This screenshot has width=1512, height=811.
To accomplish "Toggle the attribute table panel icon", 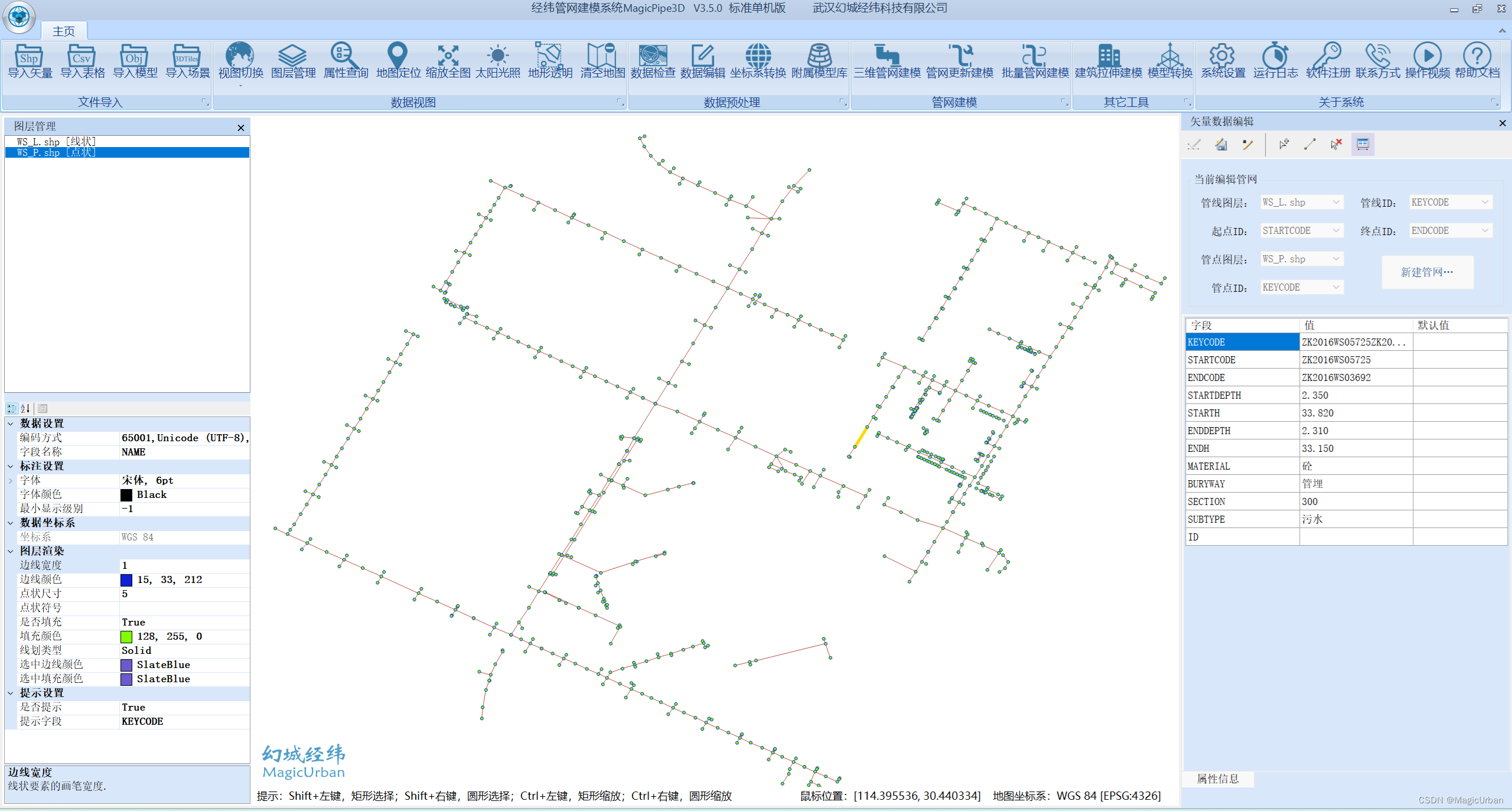I will (x=1363, y=144).
